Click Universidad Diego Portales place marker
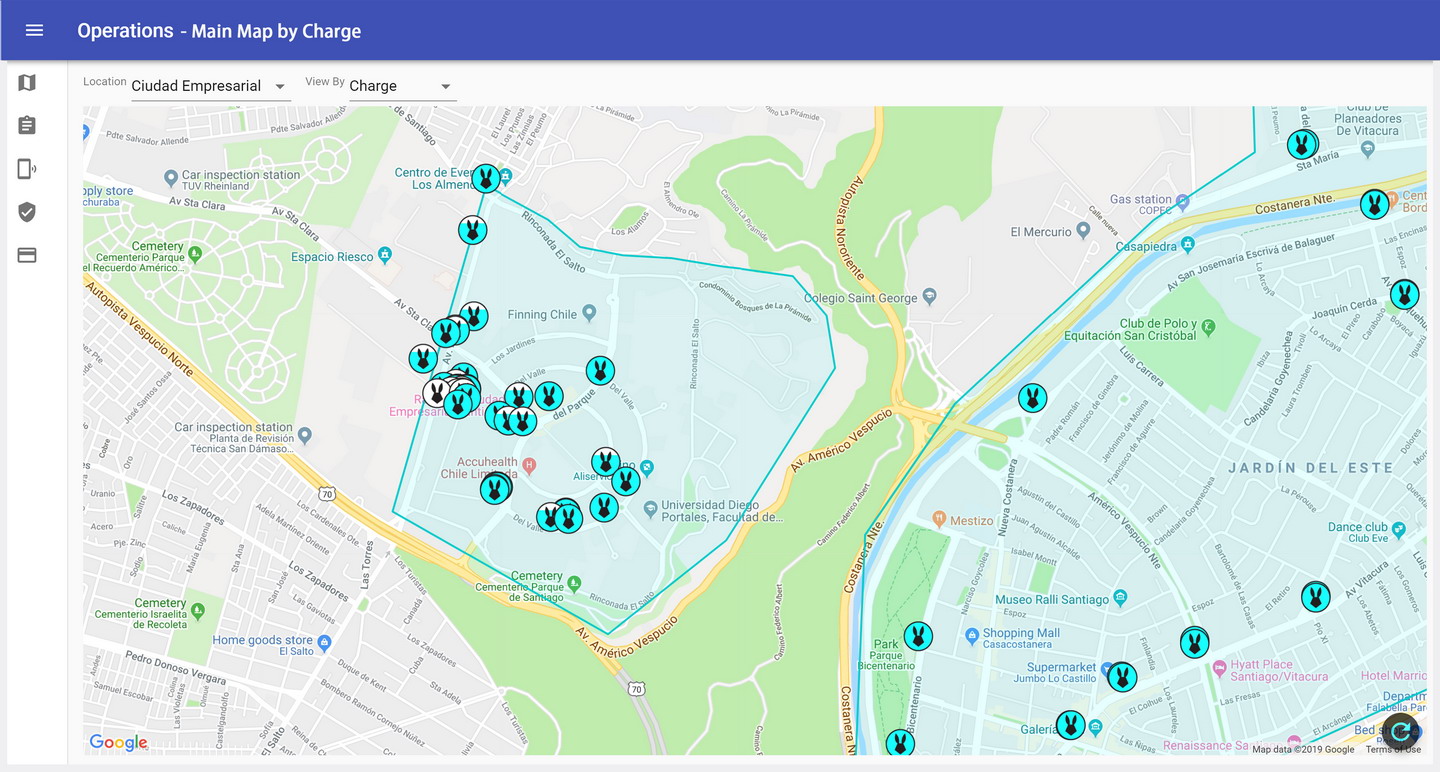Image resolution: width=1440 pixels, height=772 pixels. tap(650, 510)
